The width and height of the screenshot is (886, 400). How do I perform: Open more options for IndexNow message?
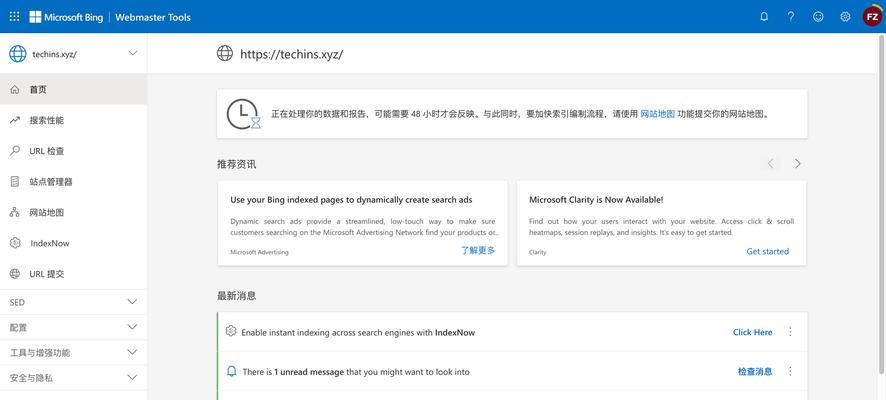[791, 332]
